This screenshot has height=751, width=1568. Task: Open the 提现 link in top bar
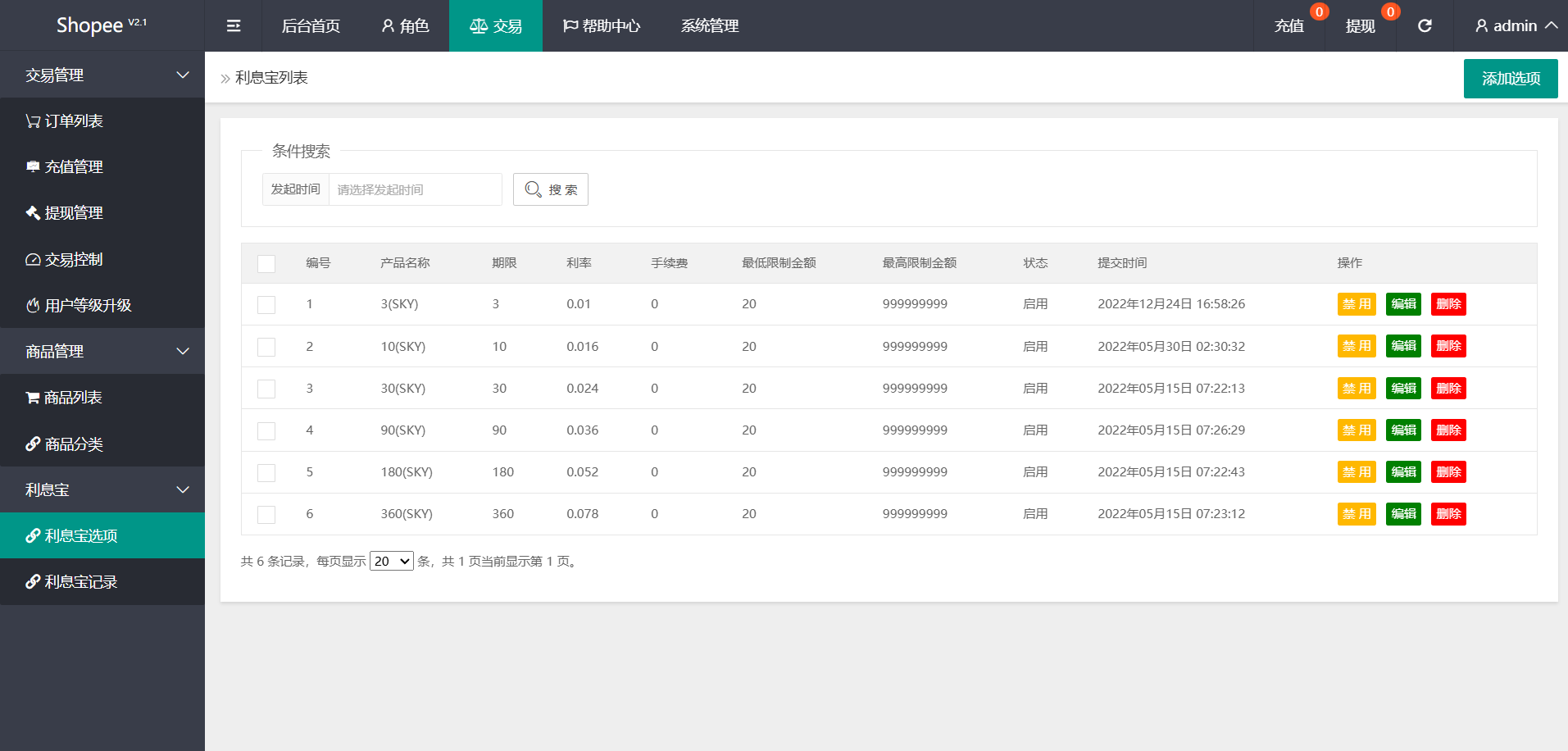tap(1361, 26)
